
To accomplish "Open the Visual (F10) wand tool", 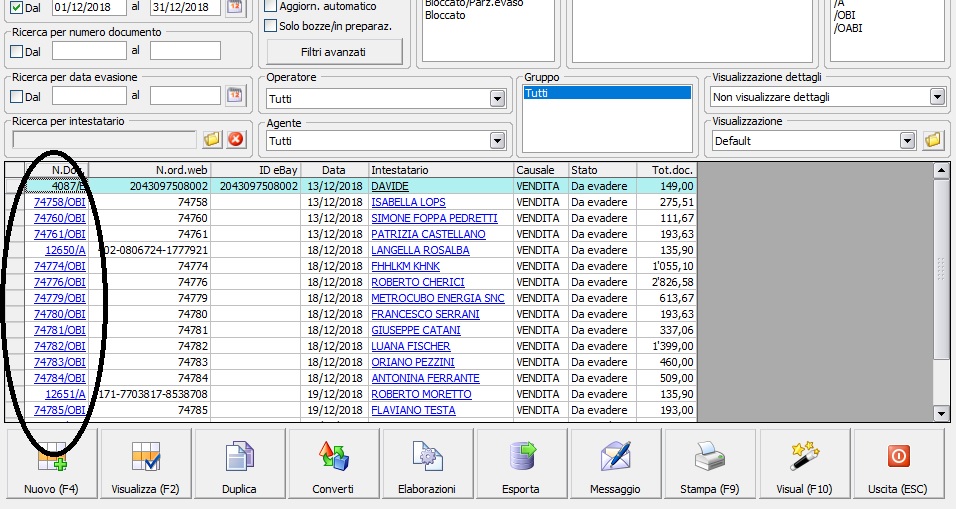I will 804,464.
